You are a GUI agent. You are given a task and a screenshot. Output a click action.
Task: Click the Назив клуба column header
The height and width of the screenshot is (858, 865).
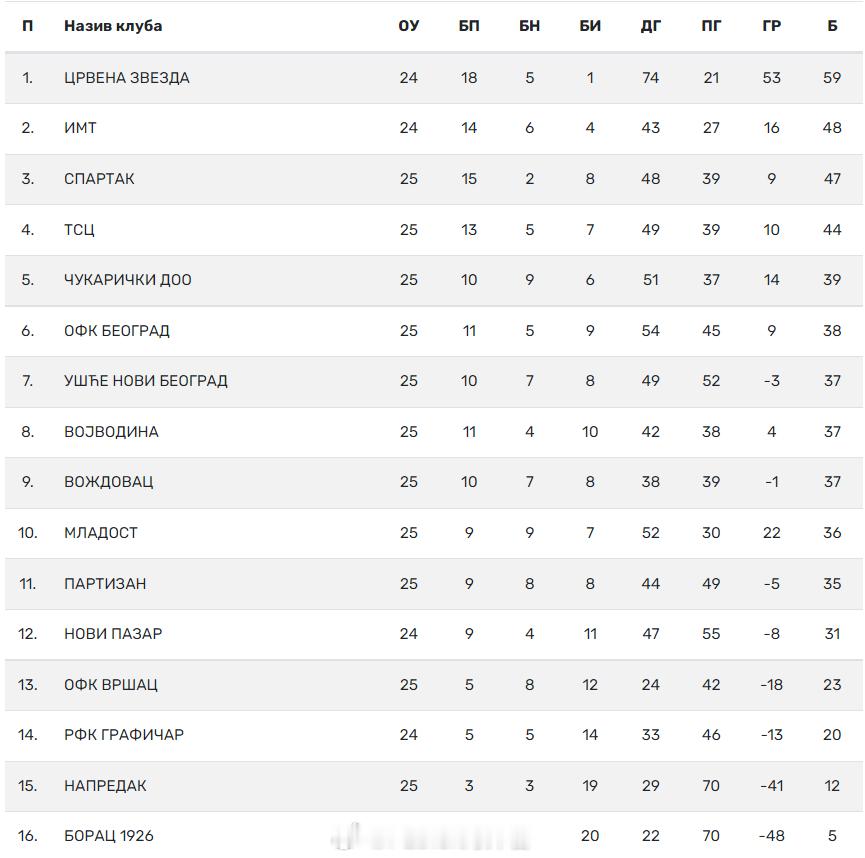113,26
